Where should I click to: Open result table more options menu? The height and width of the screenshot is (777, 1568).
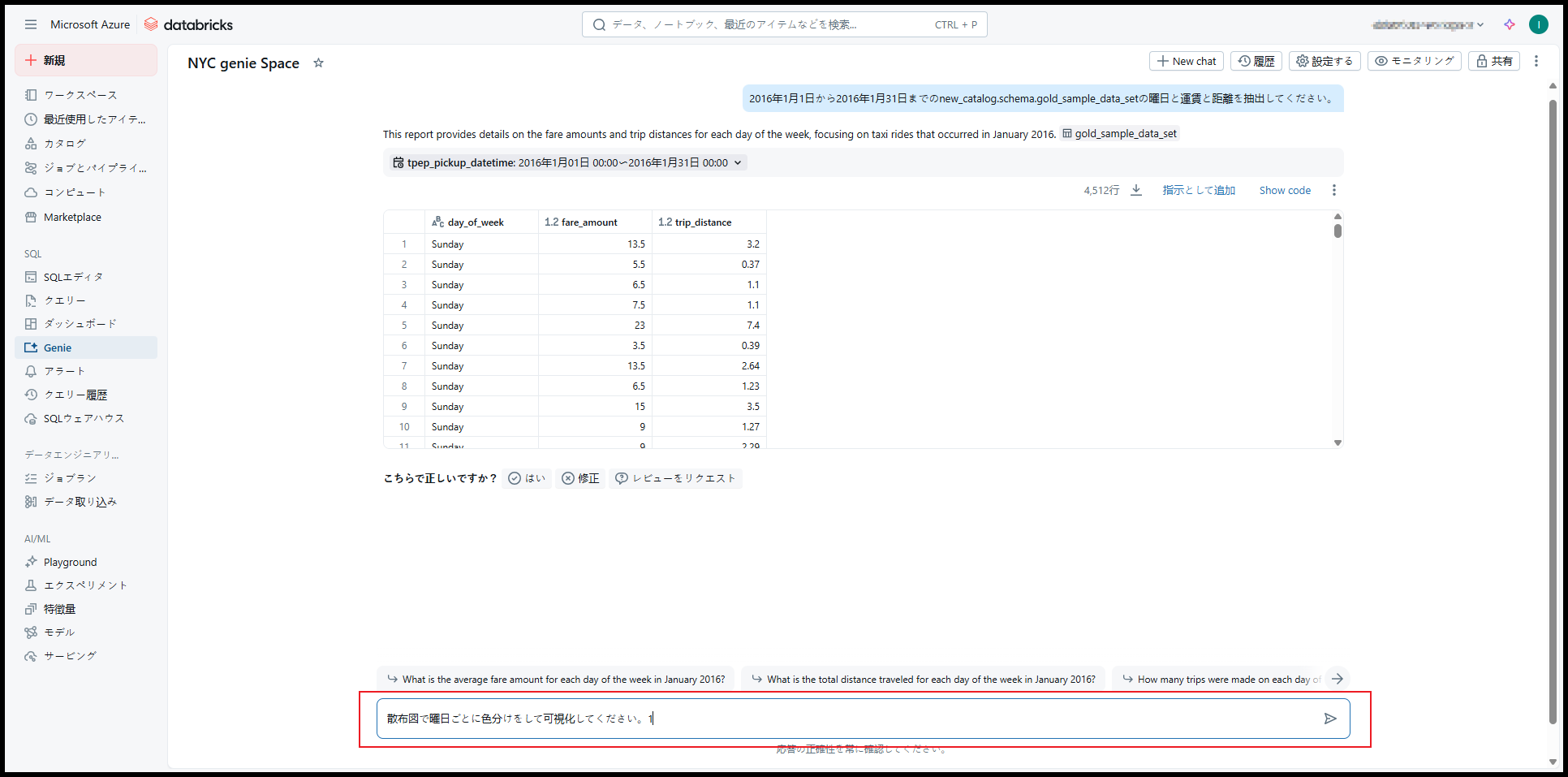click(1333, 190)
